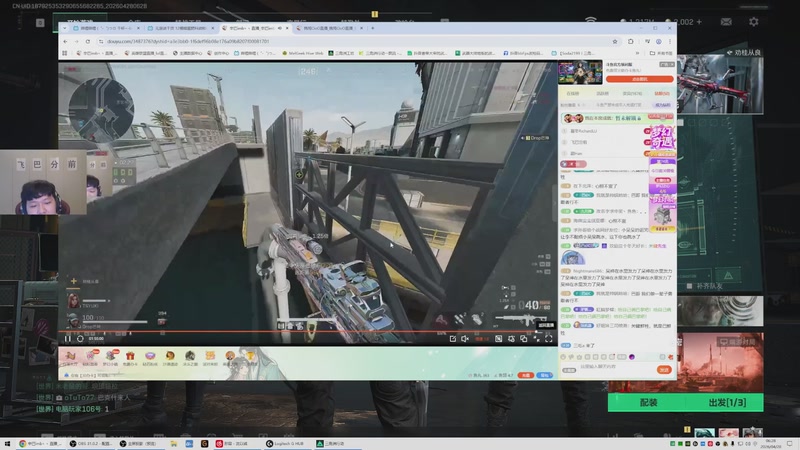
Task: Toggle danmaku display icon in player controls
Action: (498, 339)
